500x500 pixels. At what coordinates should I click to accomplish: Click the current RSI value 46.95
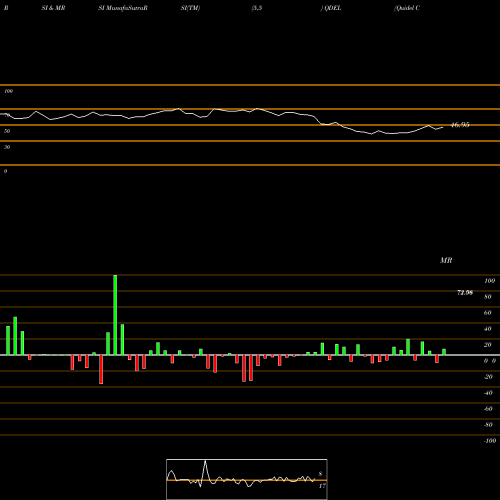[x=460, y=125]
